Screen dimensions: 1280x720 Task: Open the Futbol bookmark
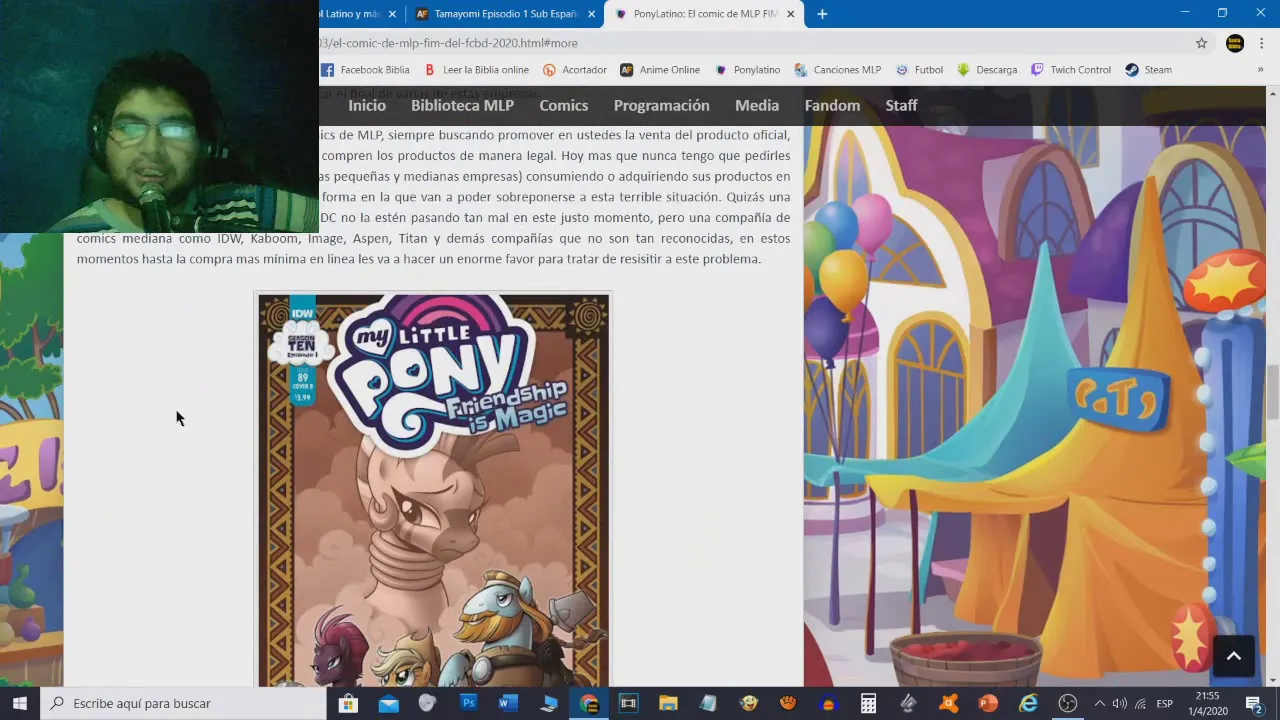pyautogui.click(x=918, y=70)
